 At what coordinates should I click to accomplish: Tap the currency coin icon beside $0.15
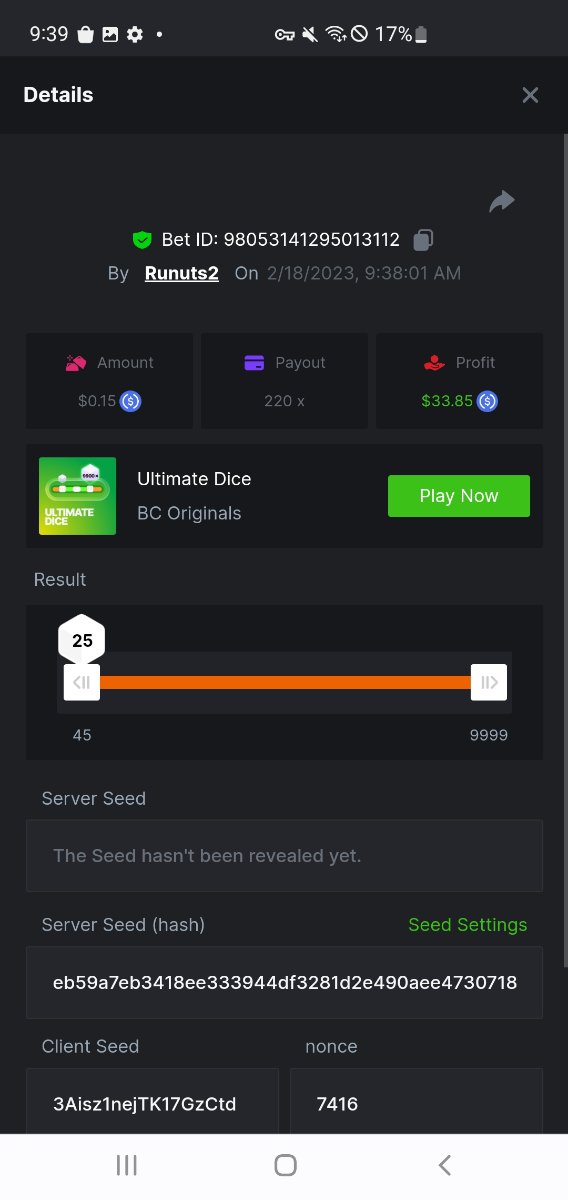click(130, 401)
